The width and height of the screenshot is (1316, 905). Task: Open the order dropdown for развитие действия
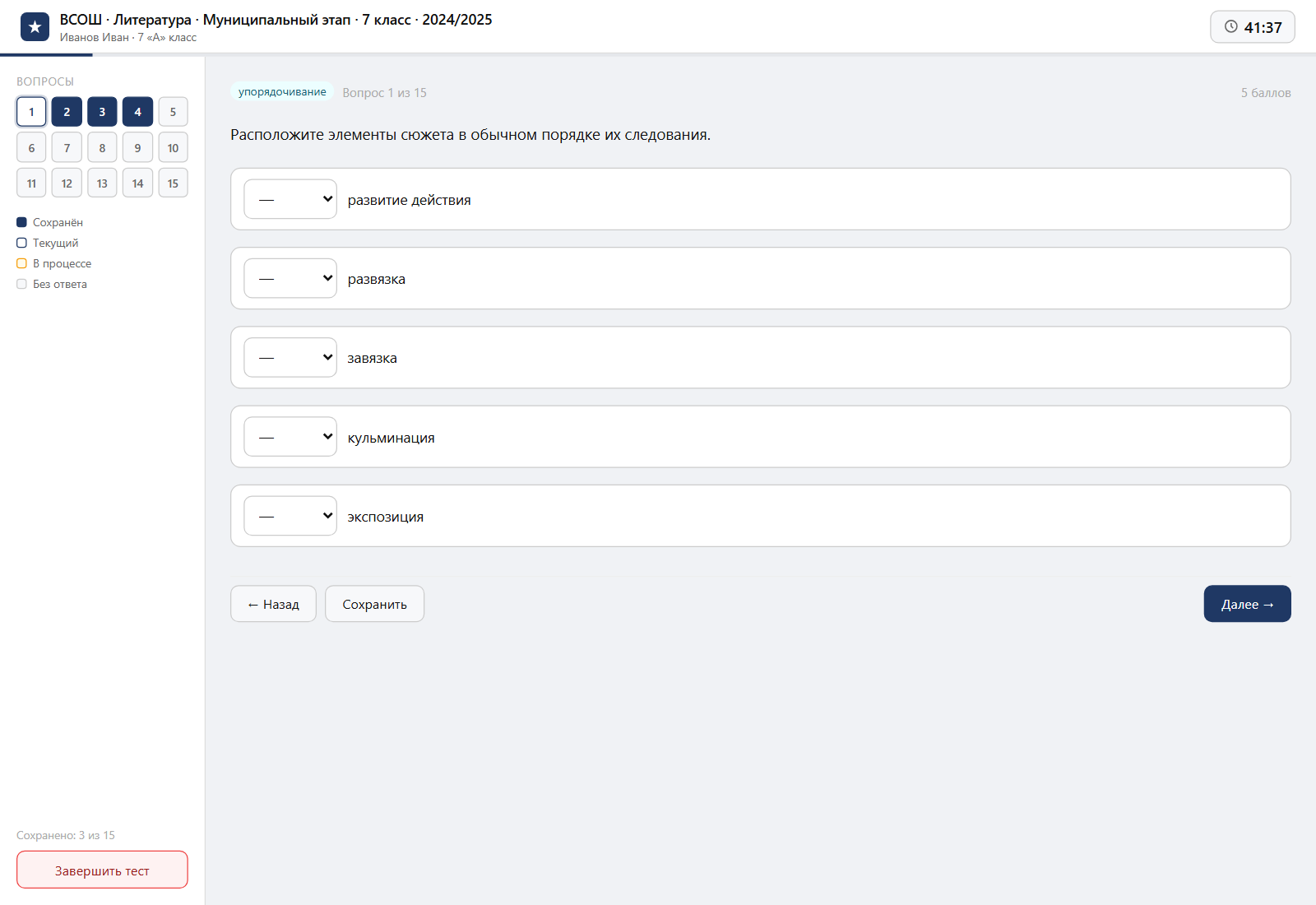coord(290,199)
